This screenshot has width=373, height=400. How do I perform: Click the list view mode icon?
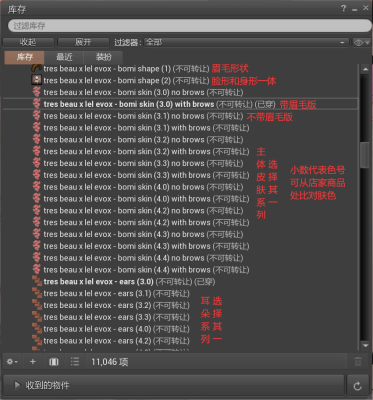click(x=75, y=362)
